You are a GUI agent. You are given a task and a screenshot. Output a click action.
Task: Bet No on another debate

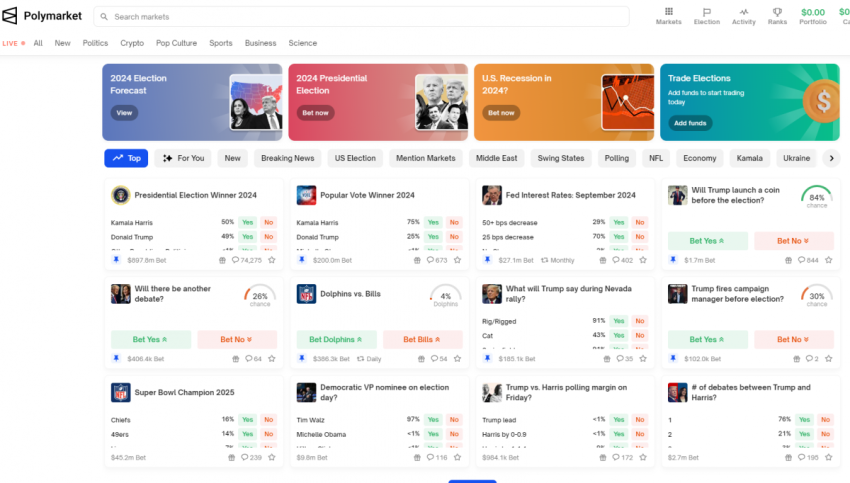pos(237,339)
